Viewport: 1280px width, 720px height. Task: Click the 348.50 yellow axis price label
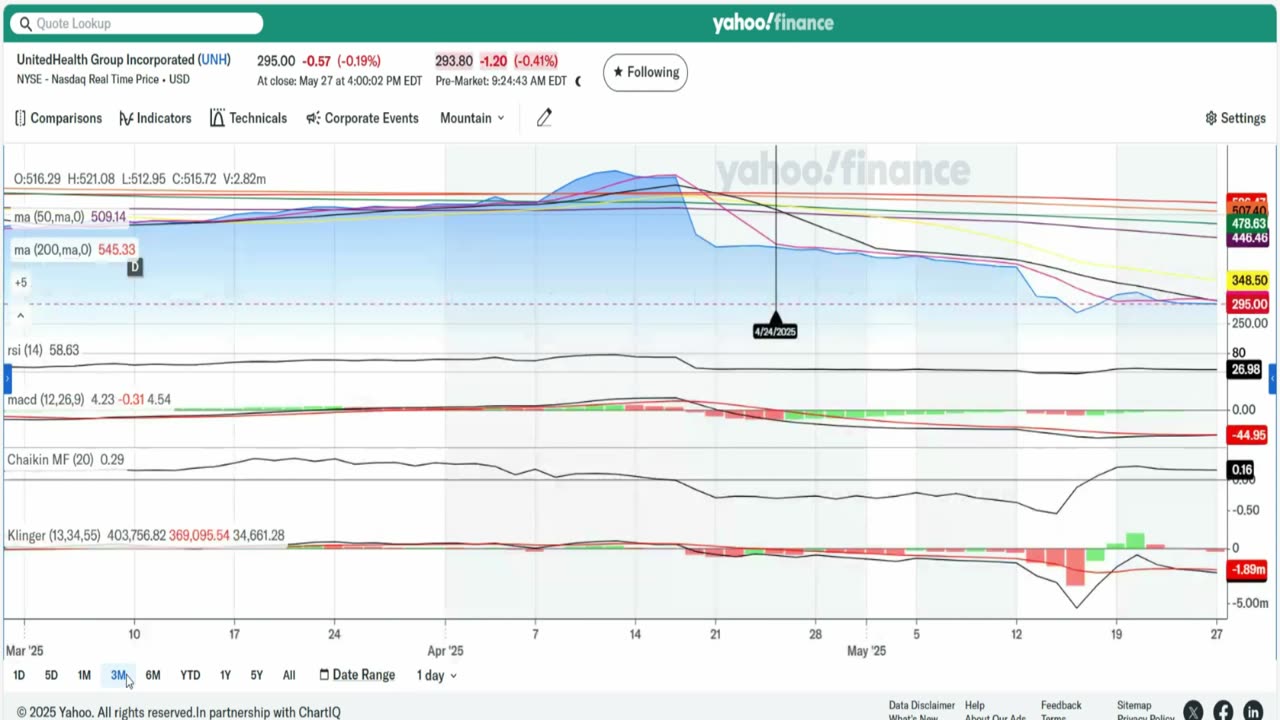[1249, 282]
